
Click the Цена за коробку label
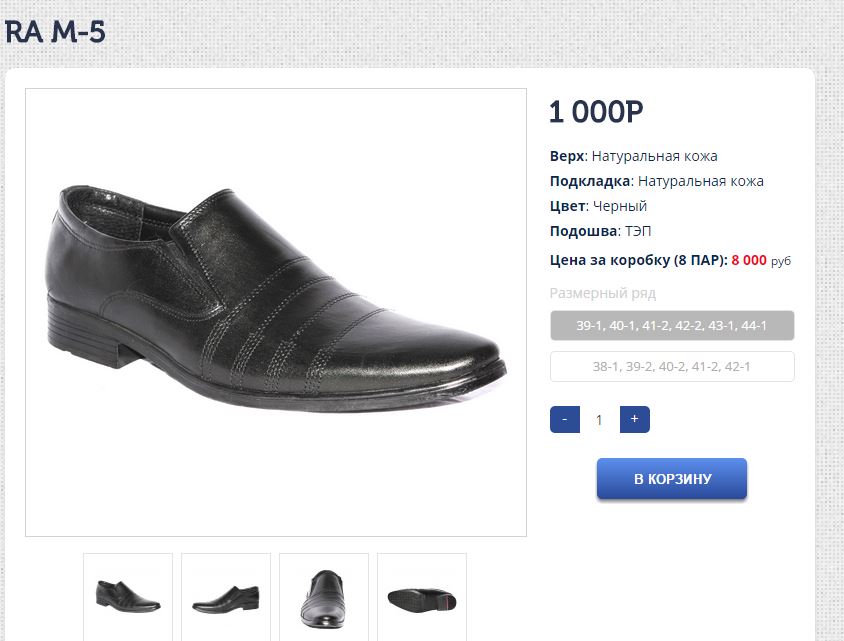point(638,260)
